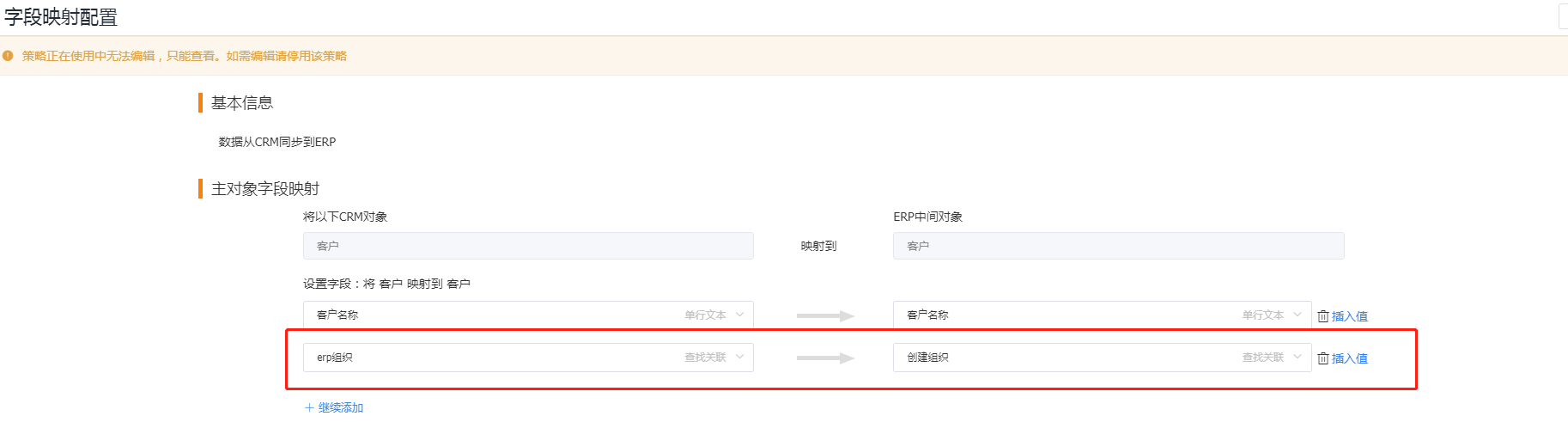Click the 数据从CRM同步到ERP description text
The width and height of the screenshot is (1568, 422).
(x=277, y=142)
